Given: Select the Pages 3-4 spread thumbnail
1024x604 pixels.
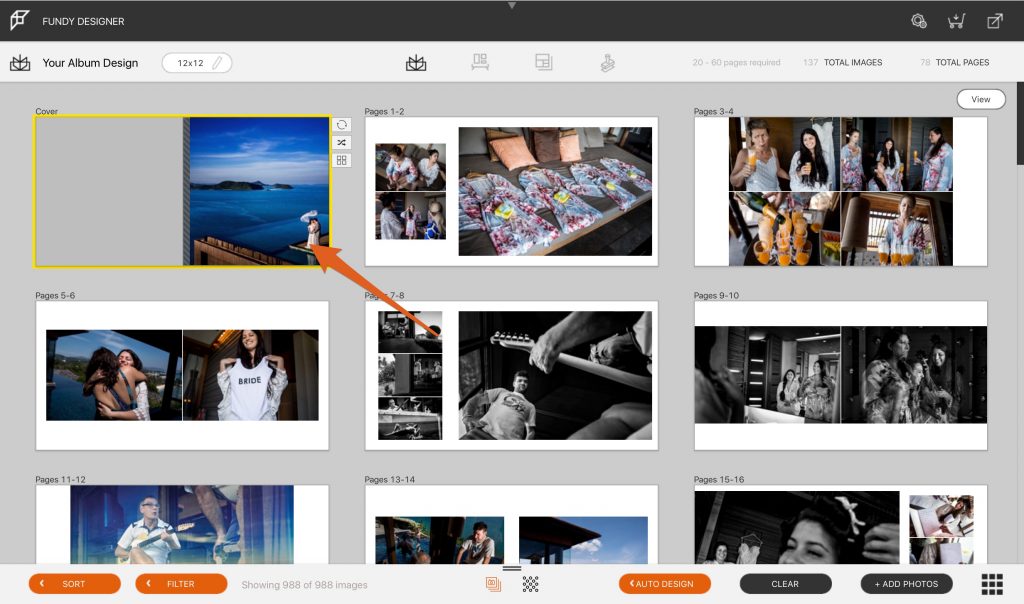Looking at the screenshot, I should tap(840, 191).
